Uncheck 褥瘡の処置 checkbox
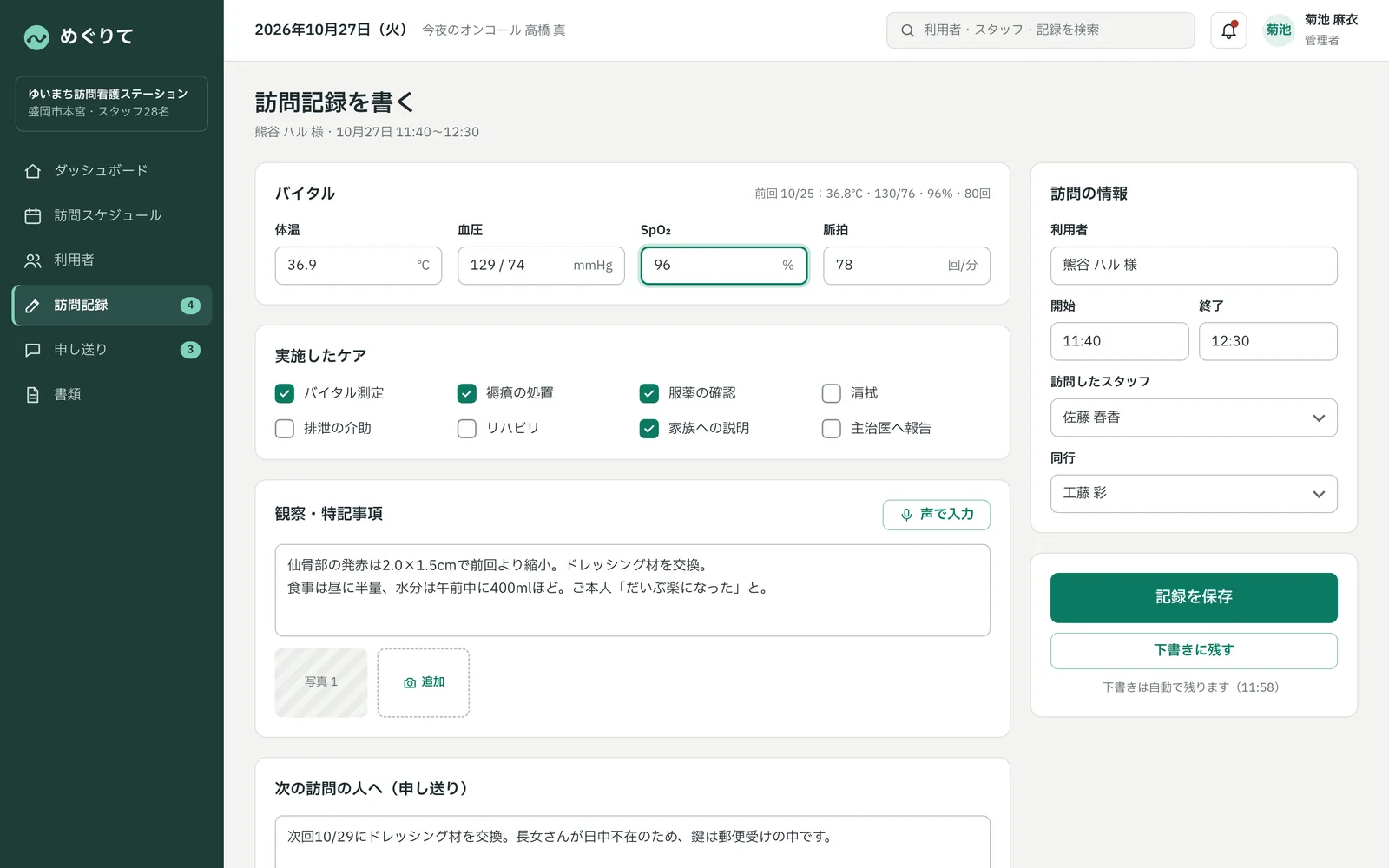This screenshot has width=1389, height=868. click(x=467, y=393)
